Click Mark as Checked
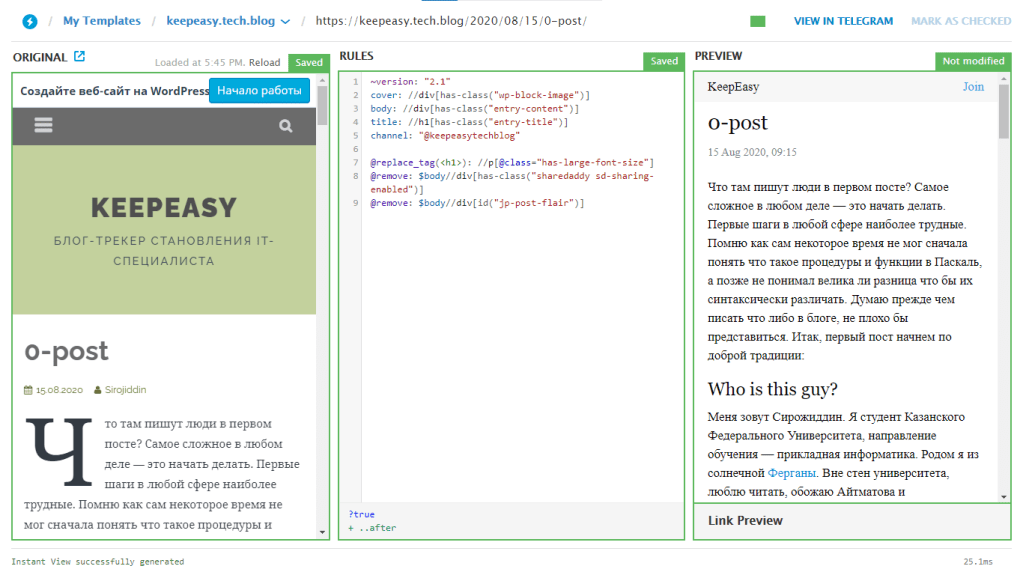Screen dimensions: 1023x575 tap(960, 21)
